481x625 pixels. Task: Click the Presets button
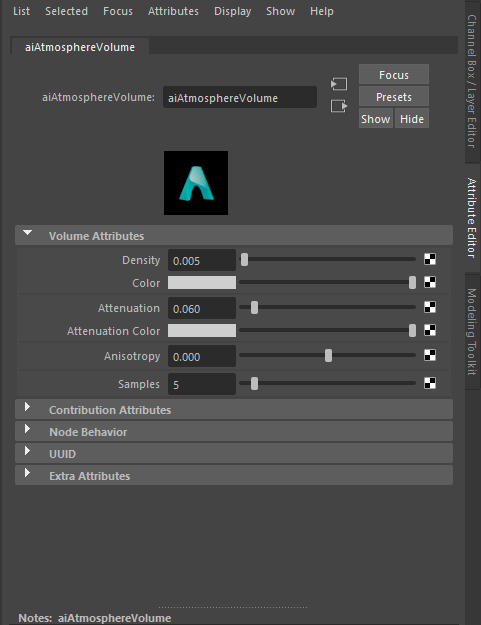pyautogui.click(x=394, y=97)
